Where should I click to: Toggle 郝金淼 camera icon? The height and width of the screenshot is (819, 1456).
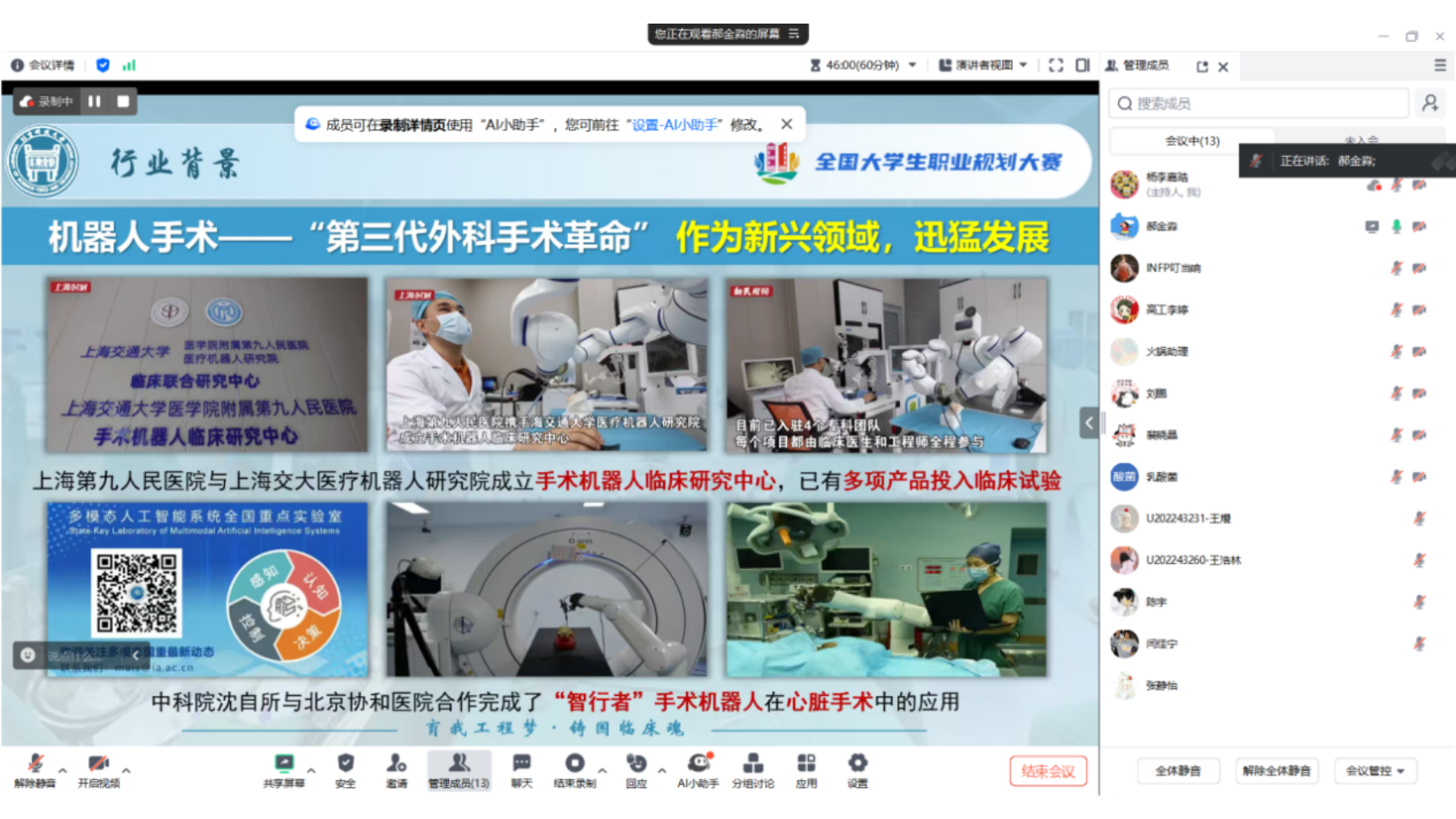(x=1420, y=226)
